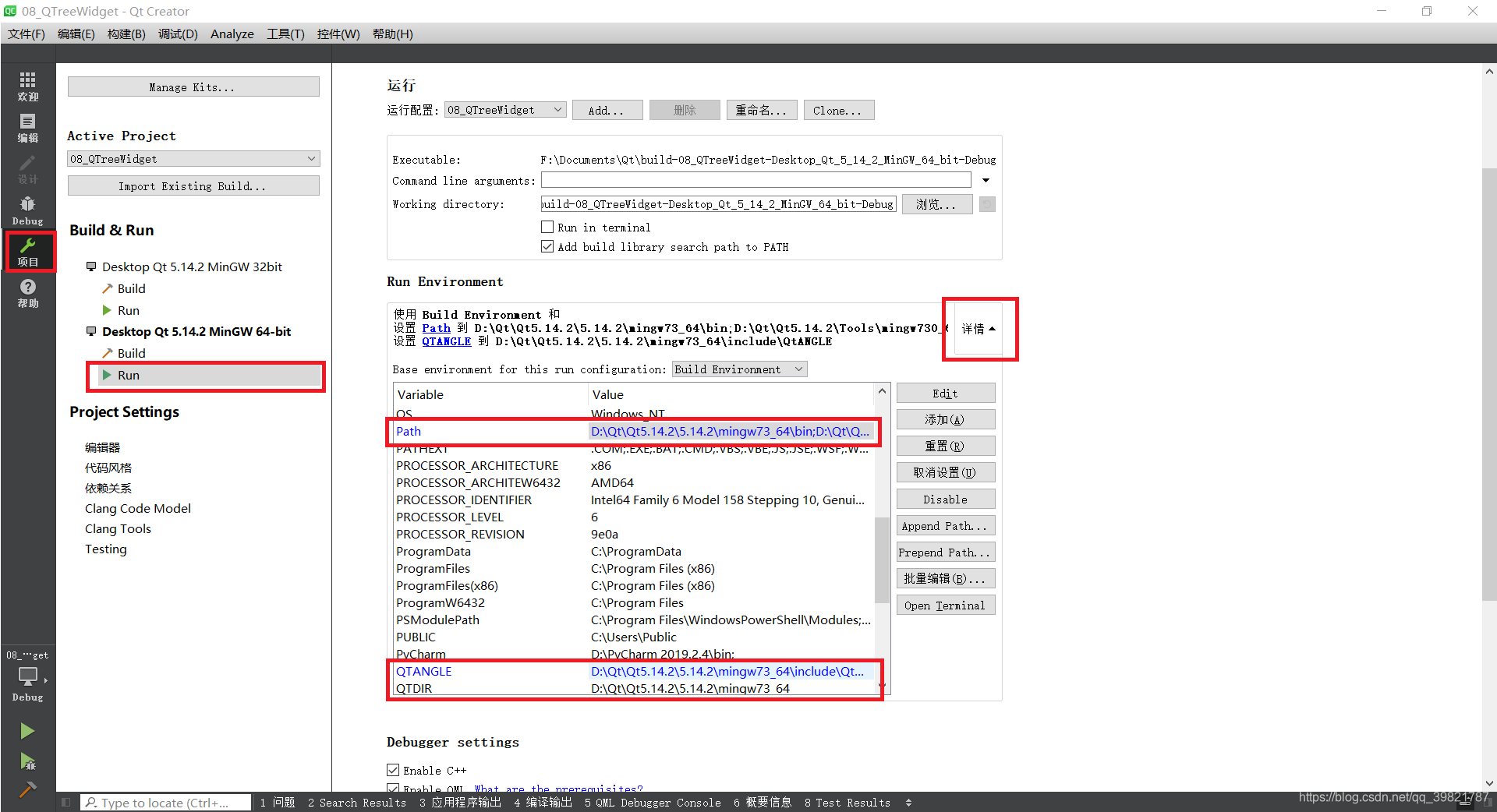Click the environment table vertical scrollbar thumb
The height and width of the screenshot is (812, 1497).
(882, 559)
